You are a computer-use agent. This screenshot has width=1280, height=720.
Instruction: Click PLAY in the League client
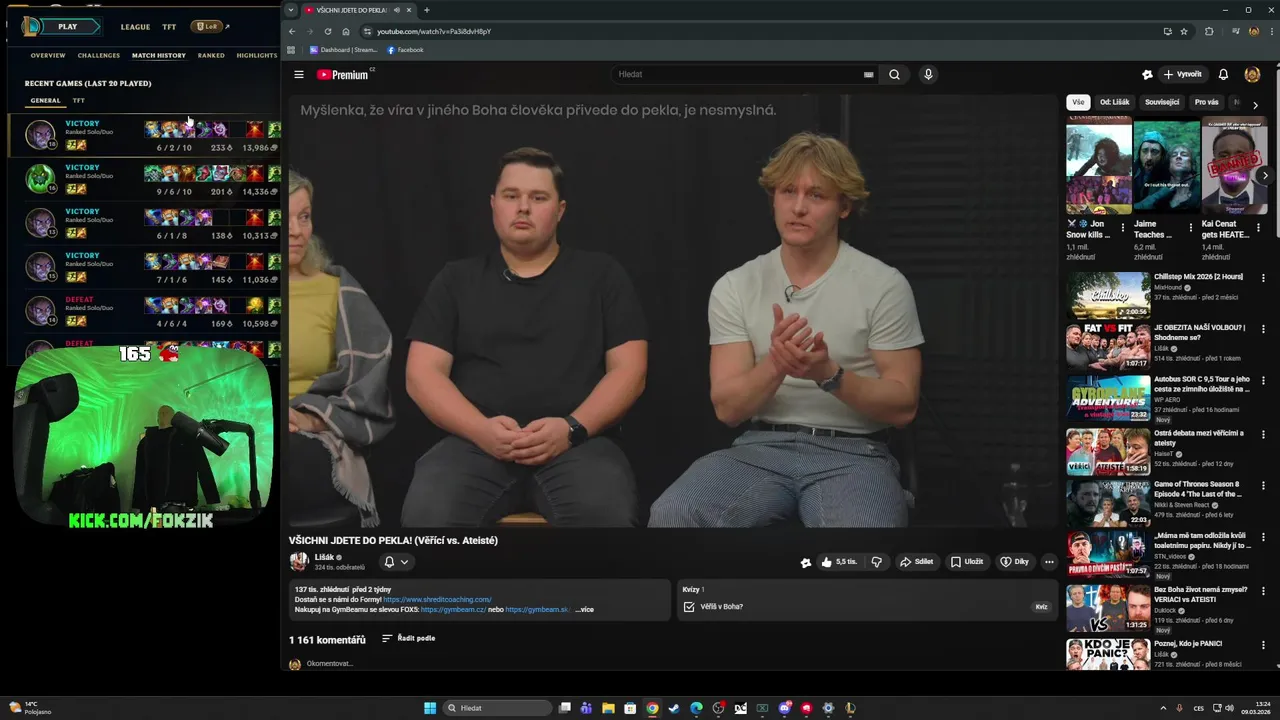coord(66,27)
